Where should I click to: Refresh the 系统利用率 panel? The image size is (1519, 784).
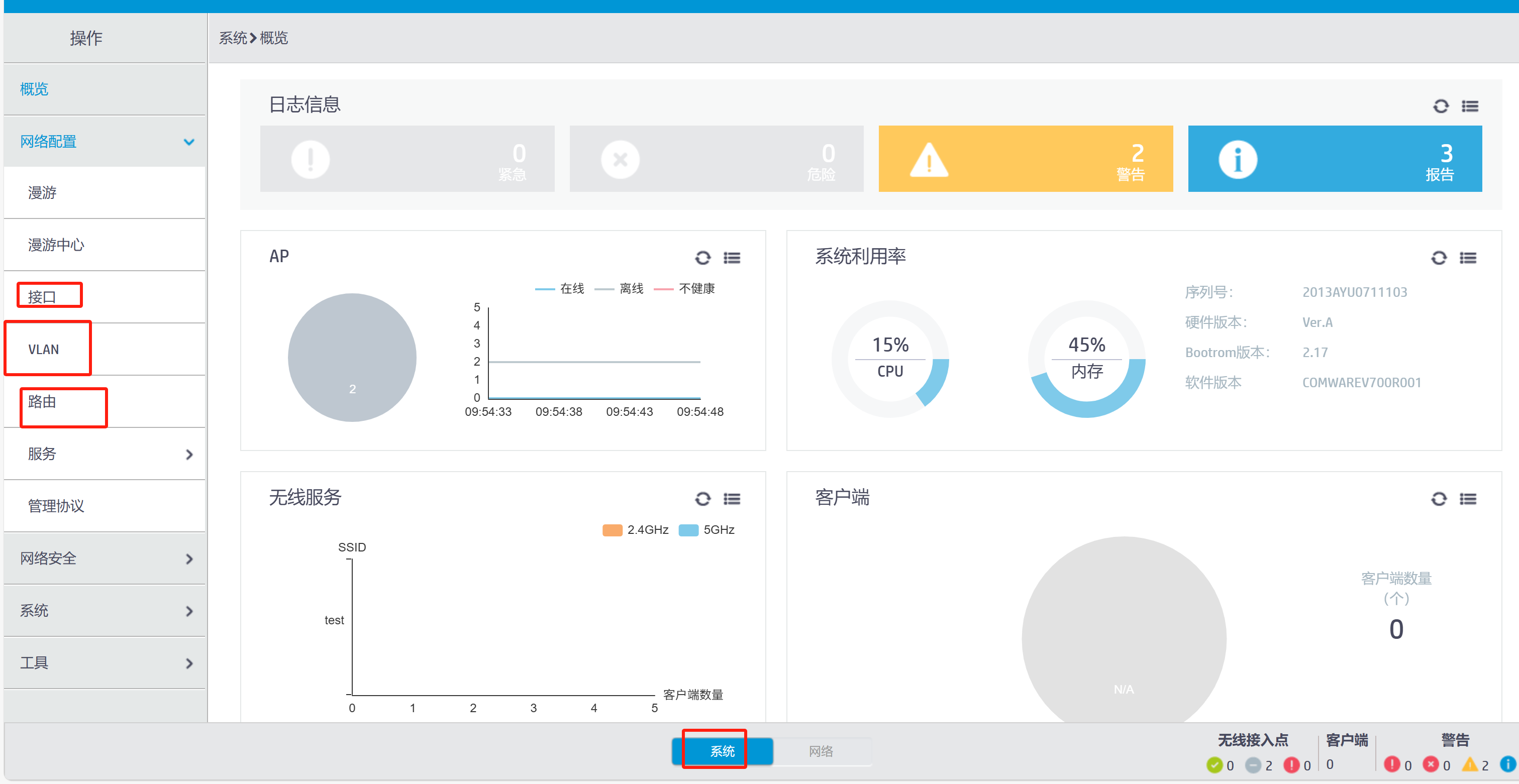click(1439, 258)
